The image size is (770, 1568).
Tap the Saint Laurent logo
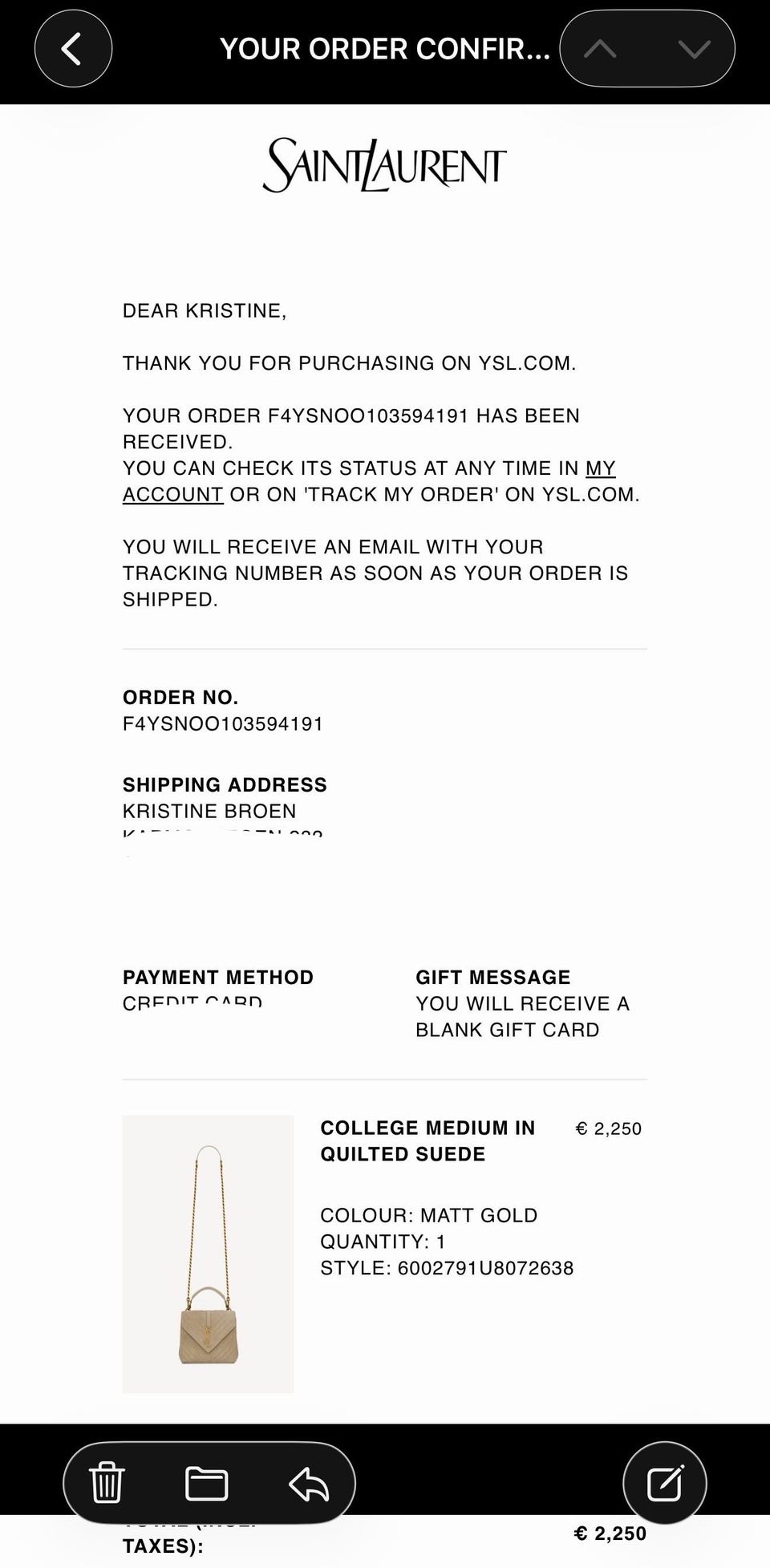click(x=385, y=165)
